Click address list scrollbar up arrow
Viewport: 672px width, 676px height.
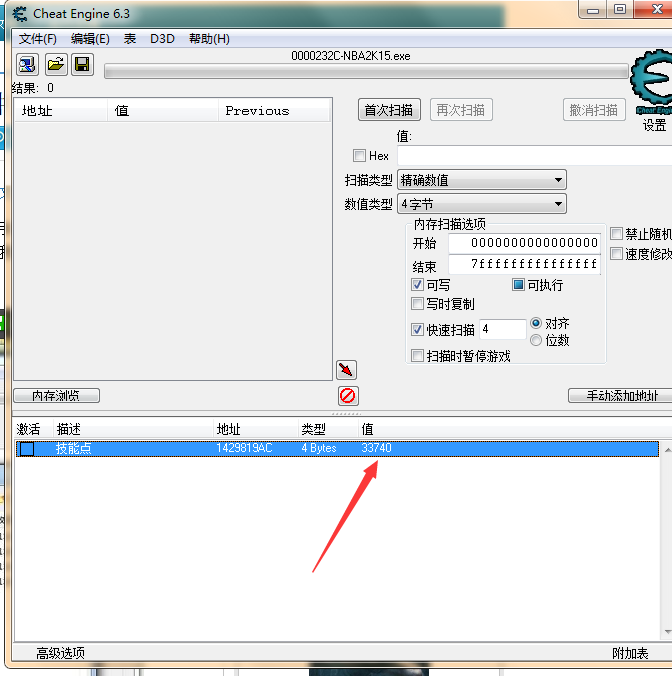(x=667, y=450)
